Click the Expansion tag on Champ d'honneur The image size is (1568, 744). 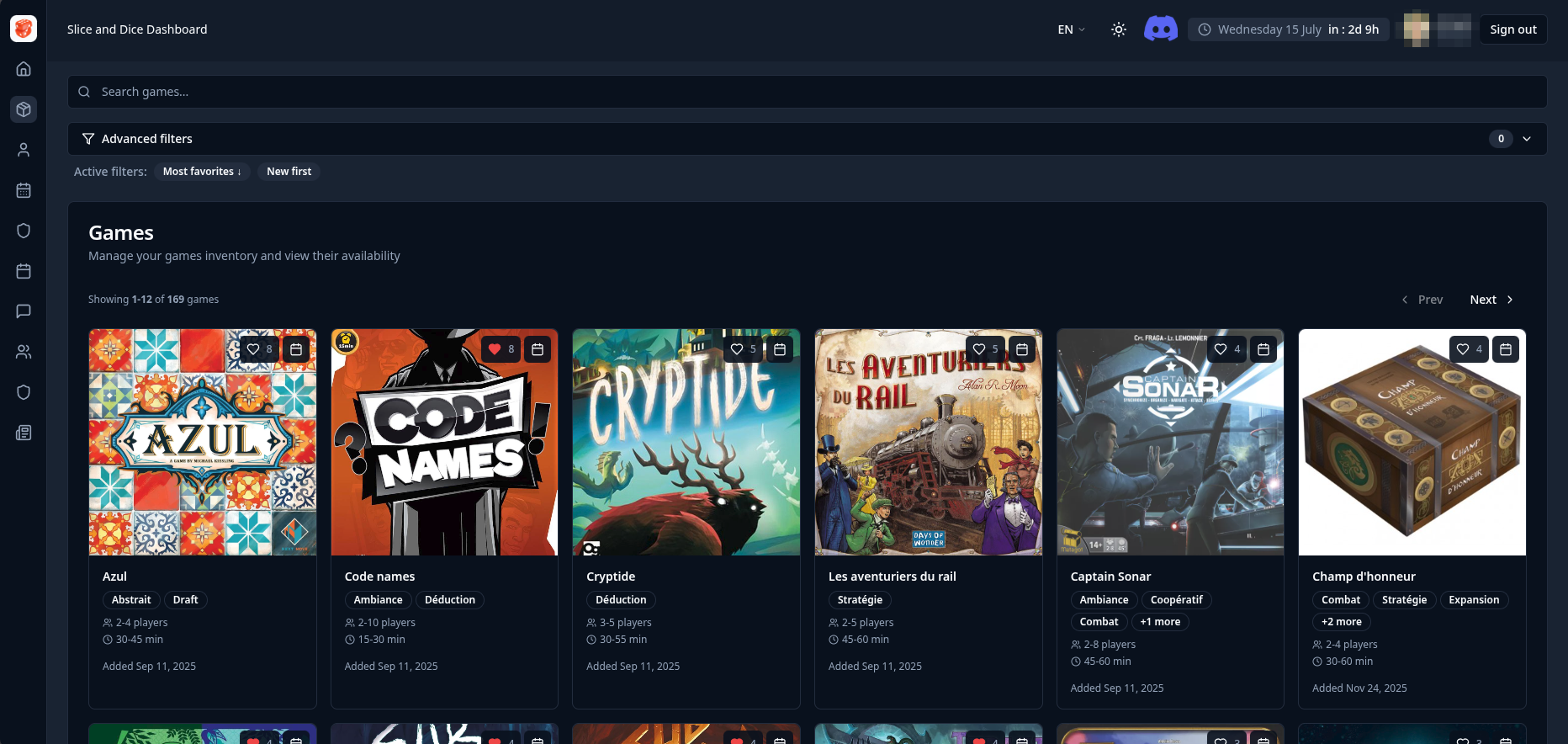tap(1474, 600)
